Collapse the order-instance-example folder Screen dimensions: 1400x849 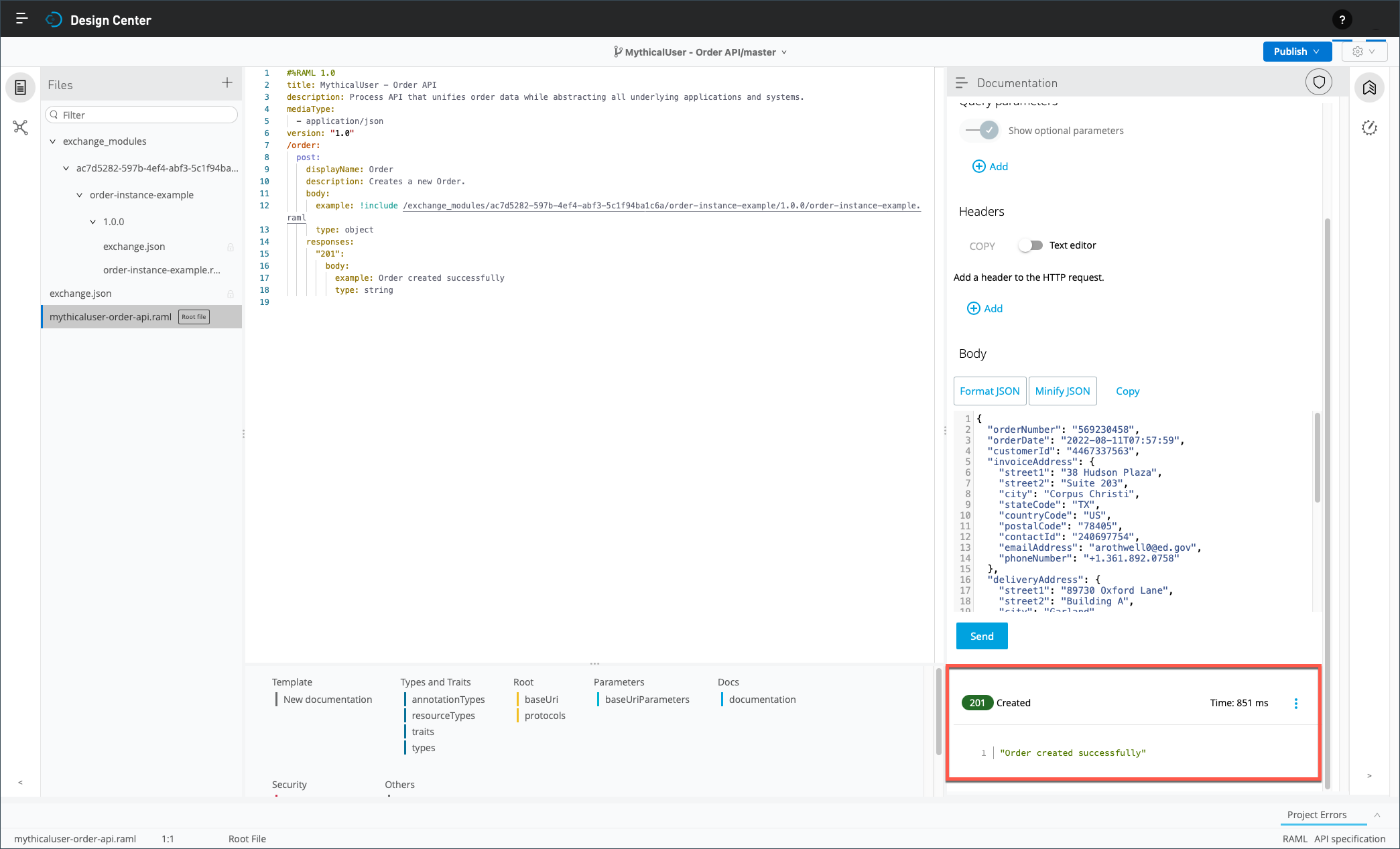point(79,195)
